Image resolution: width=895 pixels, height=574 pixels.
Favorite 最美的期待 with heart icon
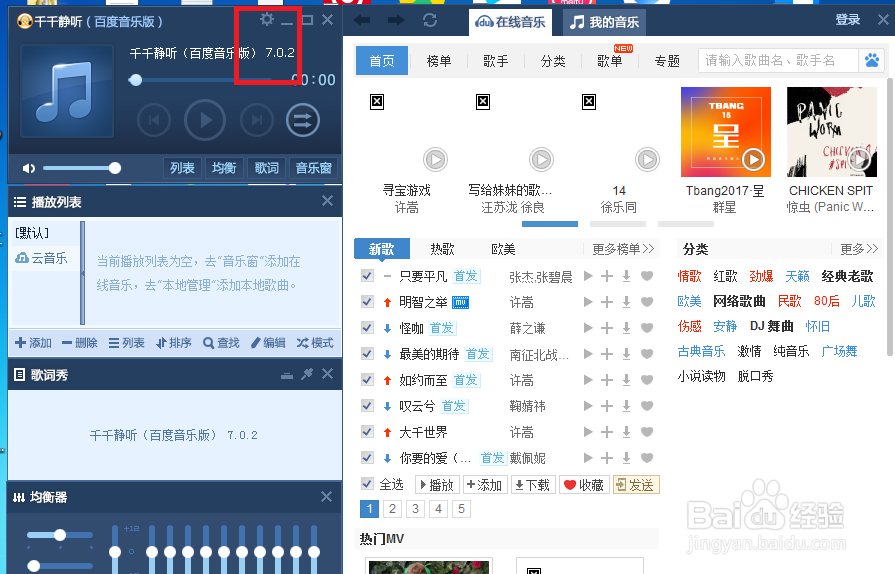click(x=647, y=354)
